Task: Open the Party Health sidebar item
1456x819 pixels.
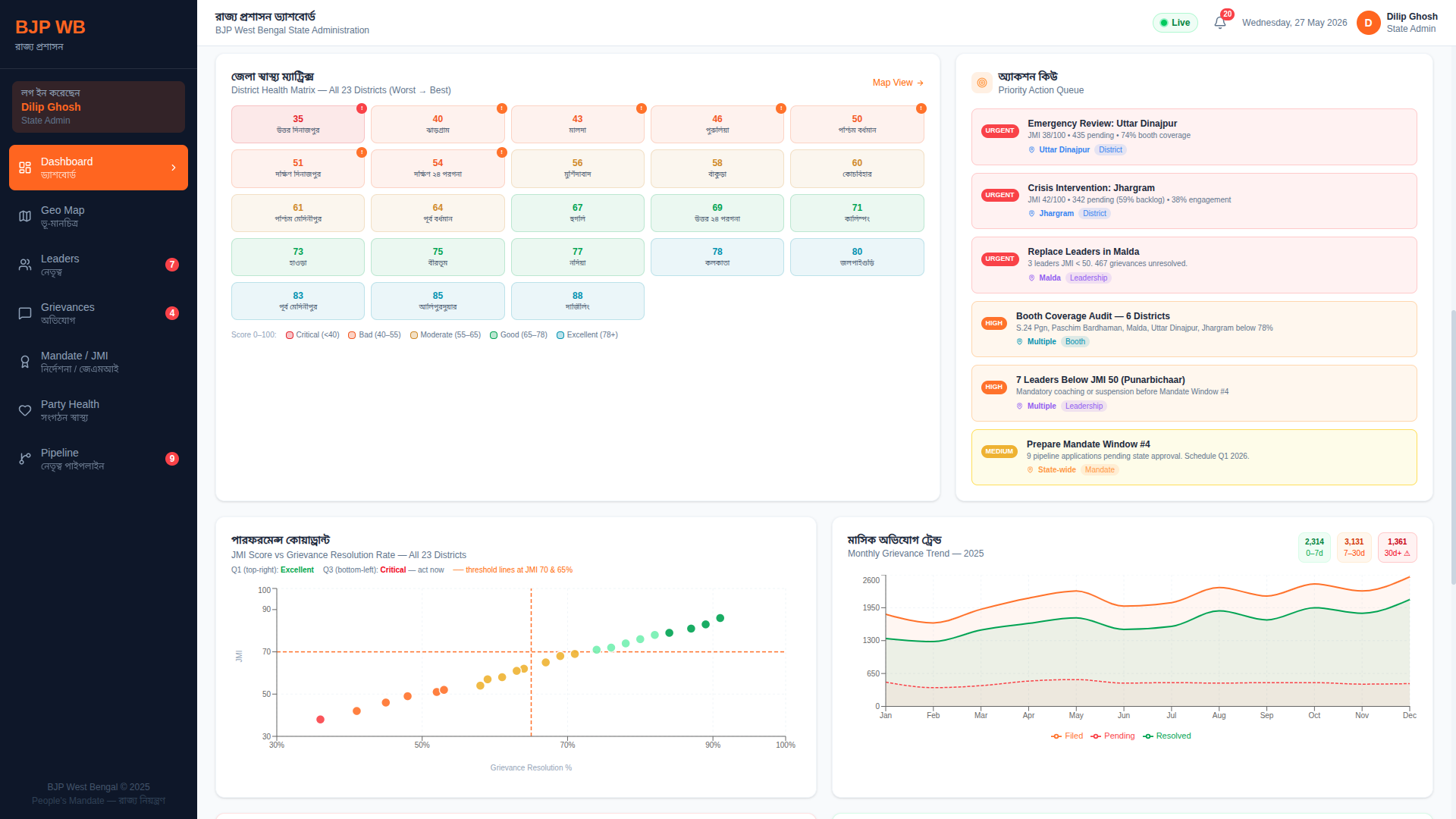Action: pyautogui.click(x=99, y=410)
